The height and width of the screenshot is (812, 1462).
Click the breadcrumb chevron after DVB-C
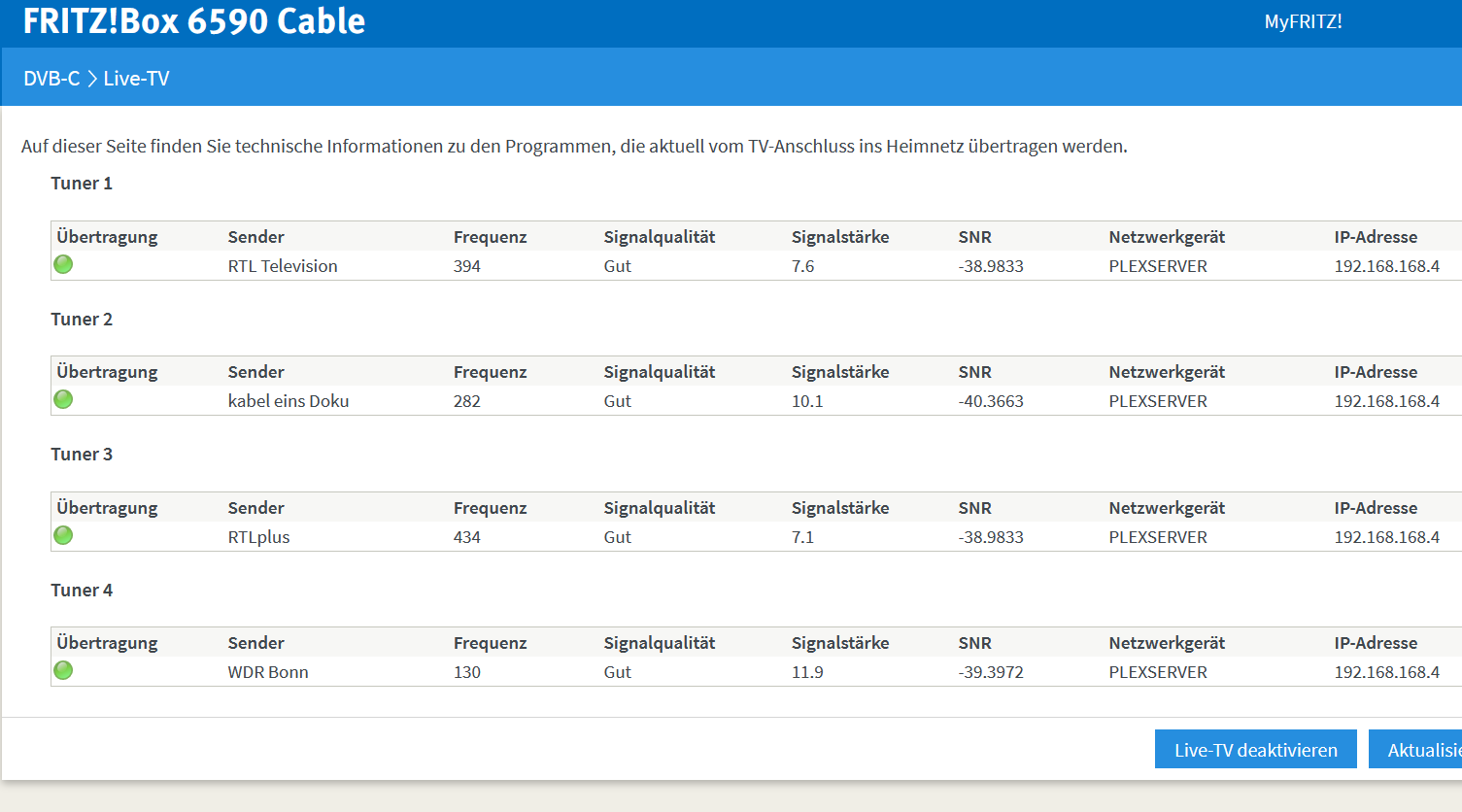pos(92,79)
